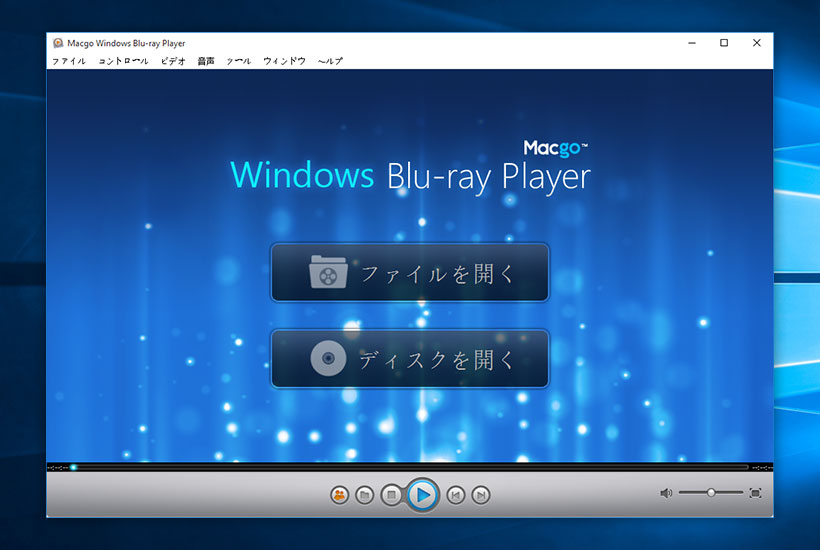Open the ヘルプ menu
Viewport: 820px width, 550px height.
pos(330,61)
